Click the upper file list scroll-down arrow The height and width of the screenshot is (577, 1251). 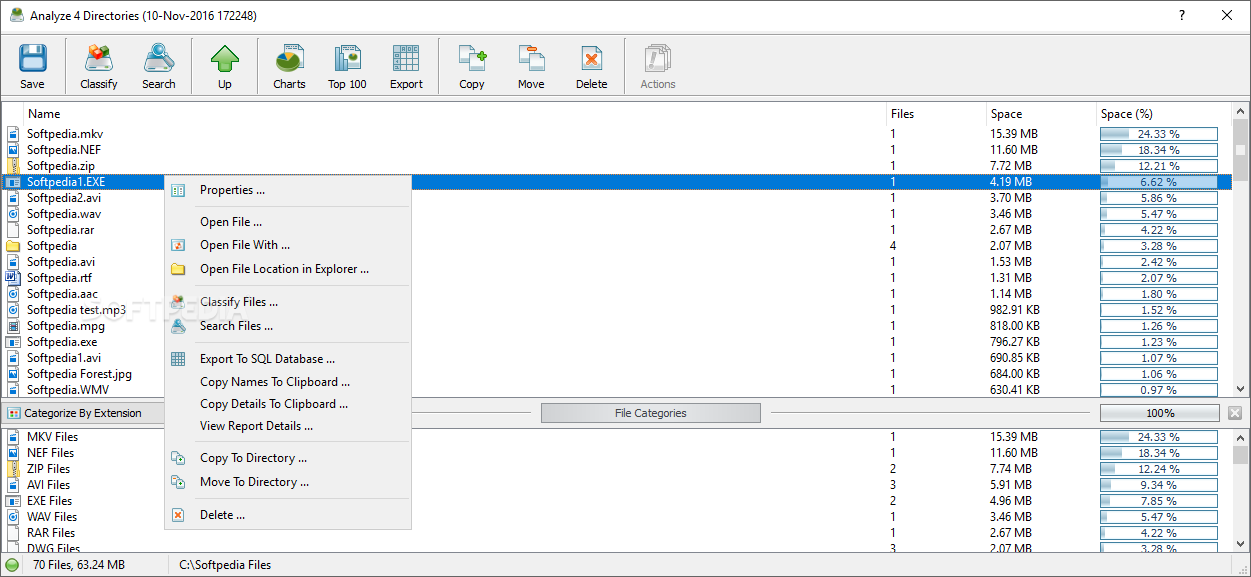tap(1241, 389)
